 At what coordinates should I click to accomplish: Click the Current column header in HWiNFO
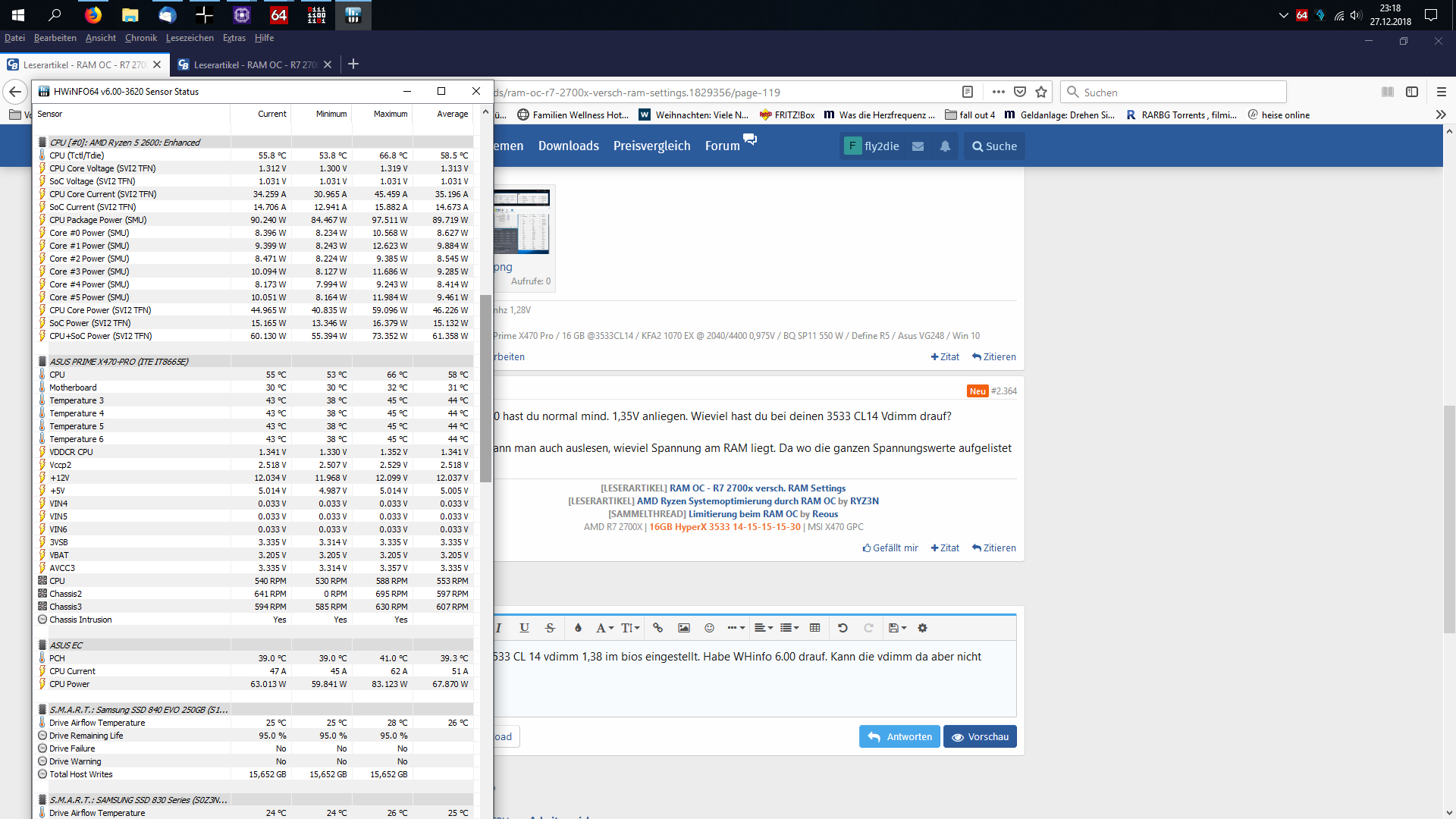tap(261, 115)
